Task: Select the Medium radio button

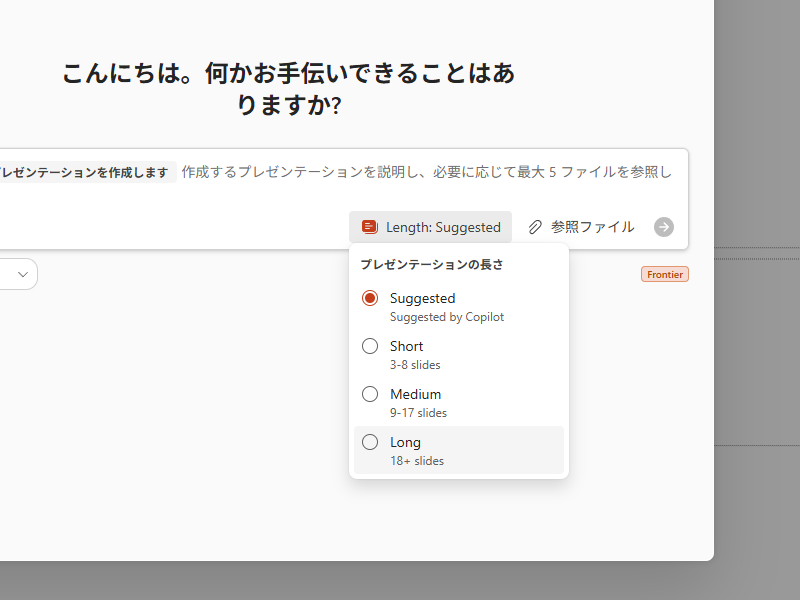Action: coord(370,393)
